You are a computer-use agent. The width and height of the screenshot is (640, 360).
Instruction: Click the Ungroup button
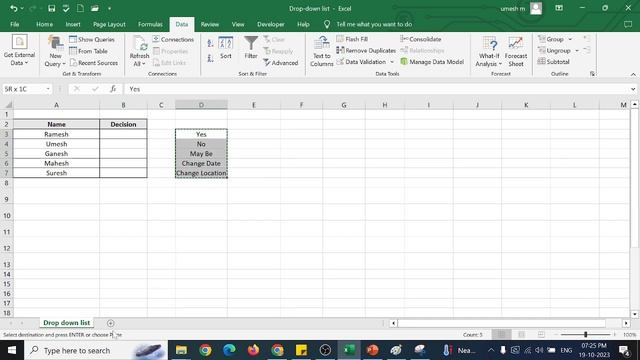(x=554, y=51)
